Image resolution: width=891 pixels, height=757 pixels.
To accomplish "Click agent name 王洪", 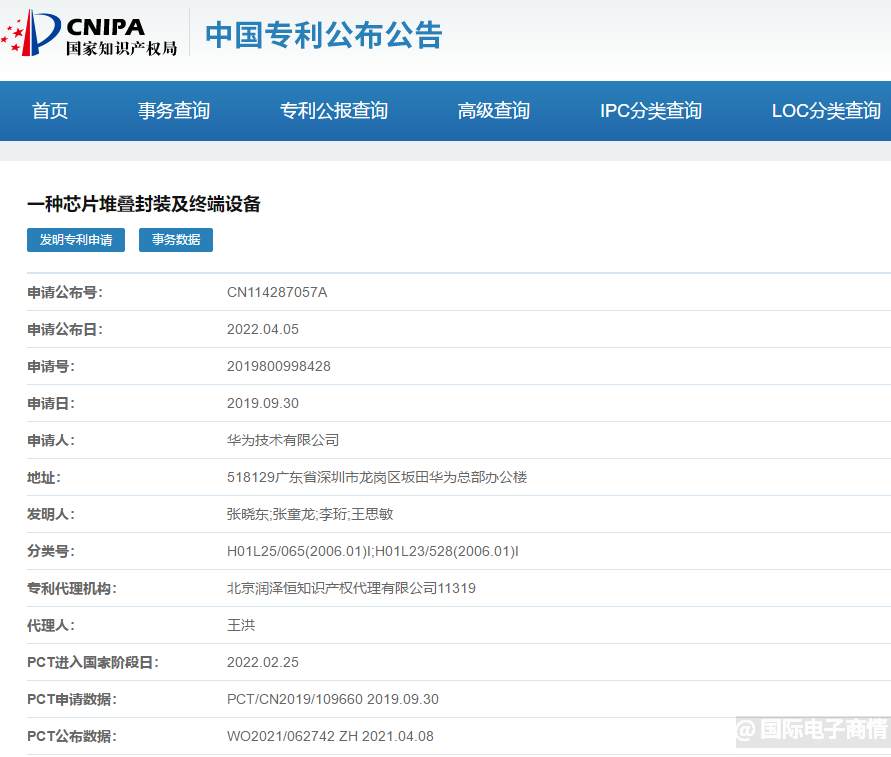I will point(241,625).
